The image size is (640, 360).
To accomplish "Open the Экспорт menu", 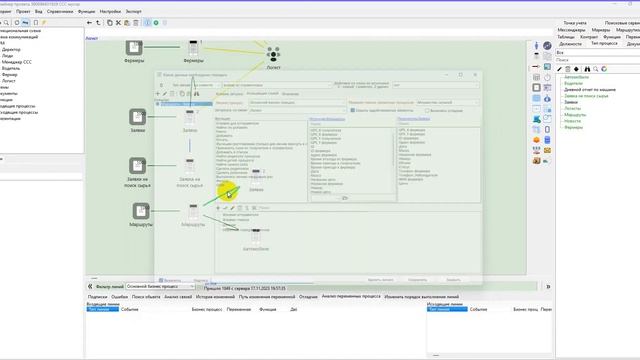I will (133, 11).
